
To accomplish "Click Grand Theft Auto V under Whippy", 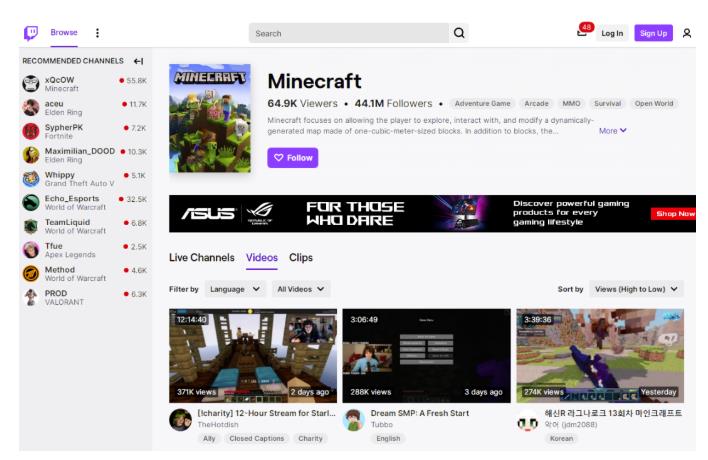I will (79, 183).
